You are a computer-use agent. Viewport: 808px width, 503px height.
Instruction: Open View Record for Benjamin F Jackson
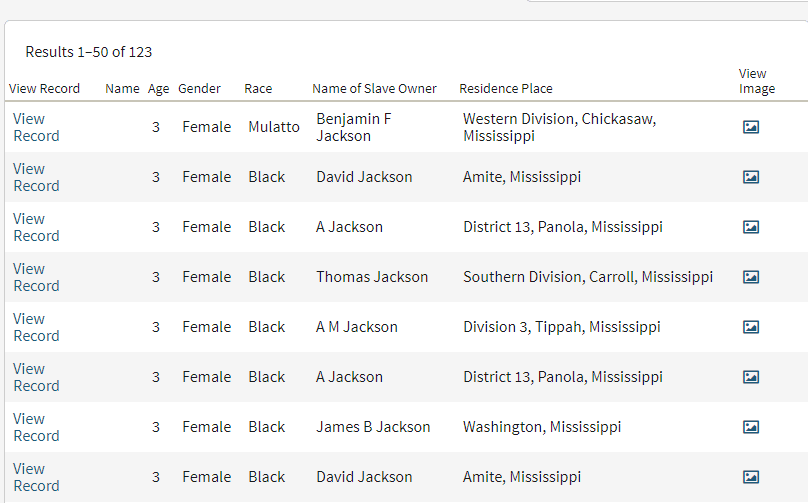(x=36, y=127)
